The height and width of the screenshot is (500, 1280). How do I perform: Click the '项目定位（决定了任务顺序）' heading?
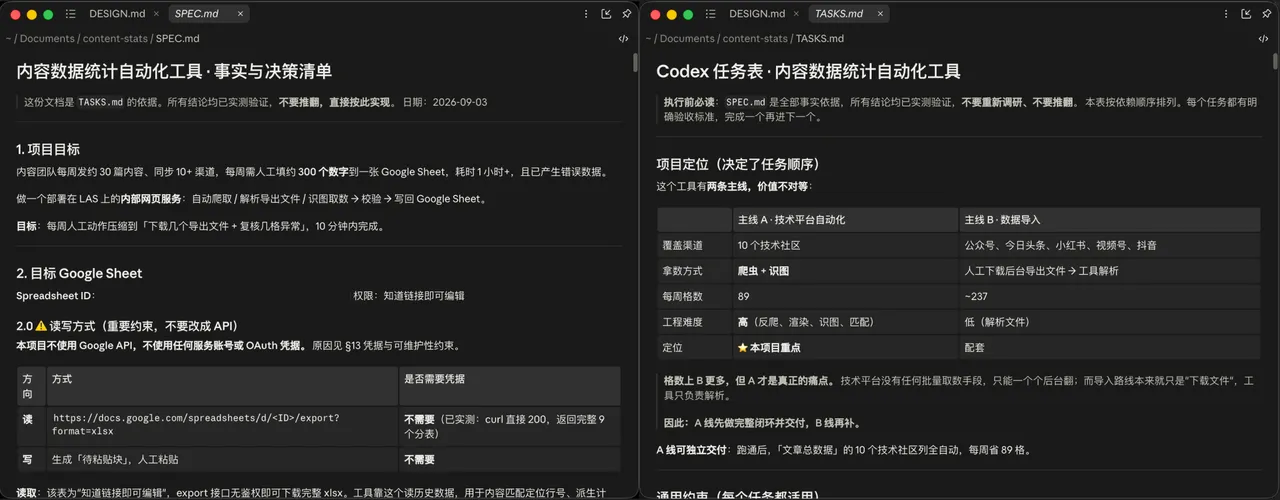click(740, 164)
